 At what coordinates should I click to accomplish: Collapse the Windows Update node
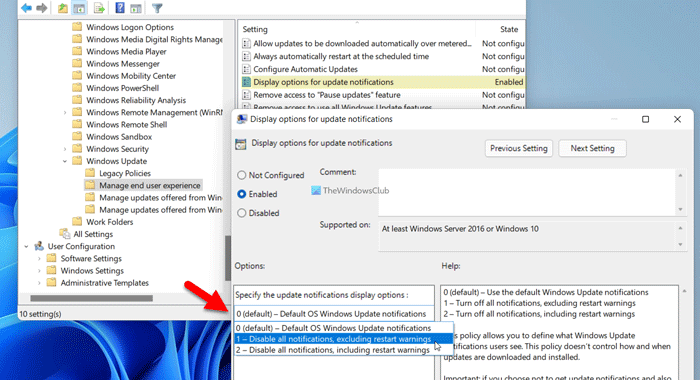65,161
